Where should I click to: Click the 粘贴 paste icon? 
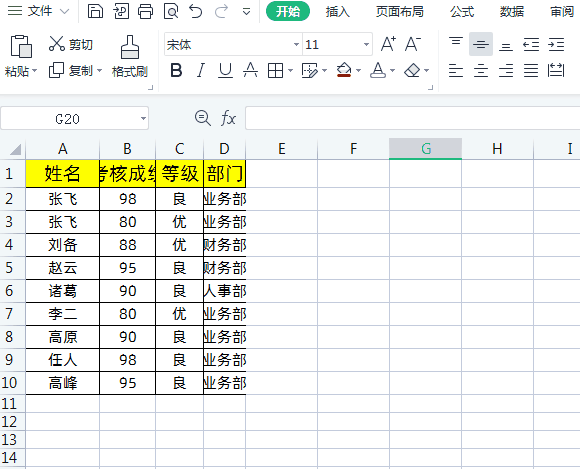21,46
